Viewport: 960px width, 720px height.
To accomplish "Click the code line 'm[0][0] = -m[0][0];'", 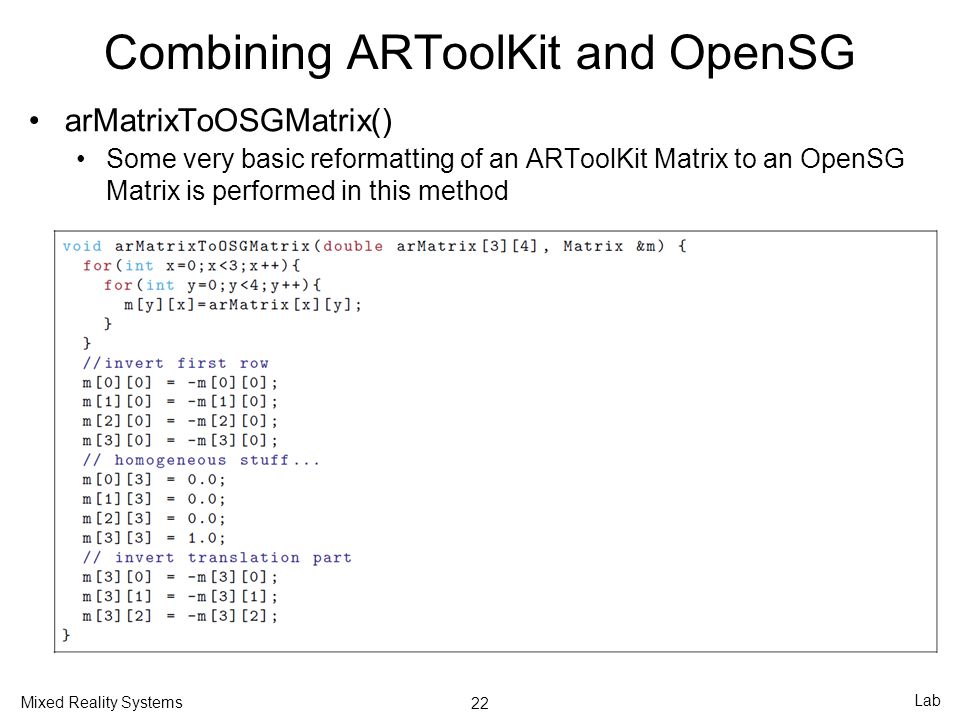I will coord(181,383).
